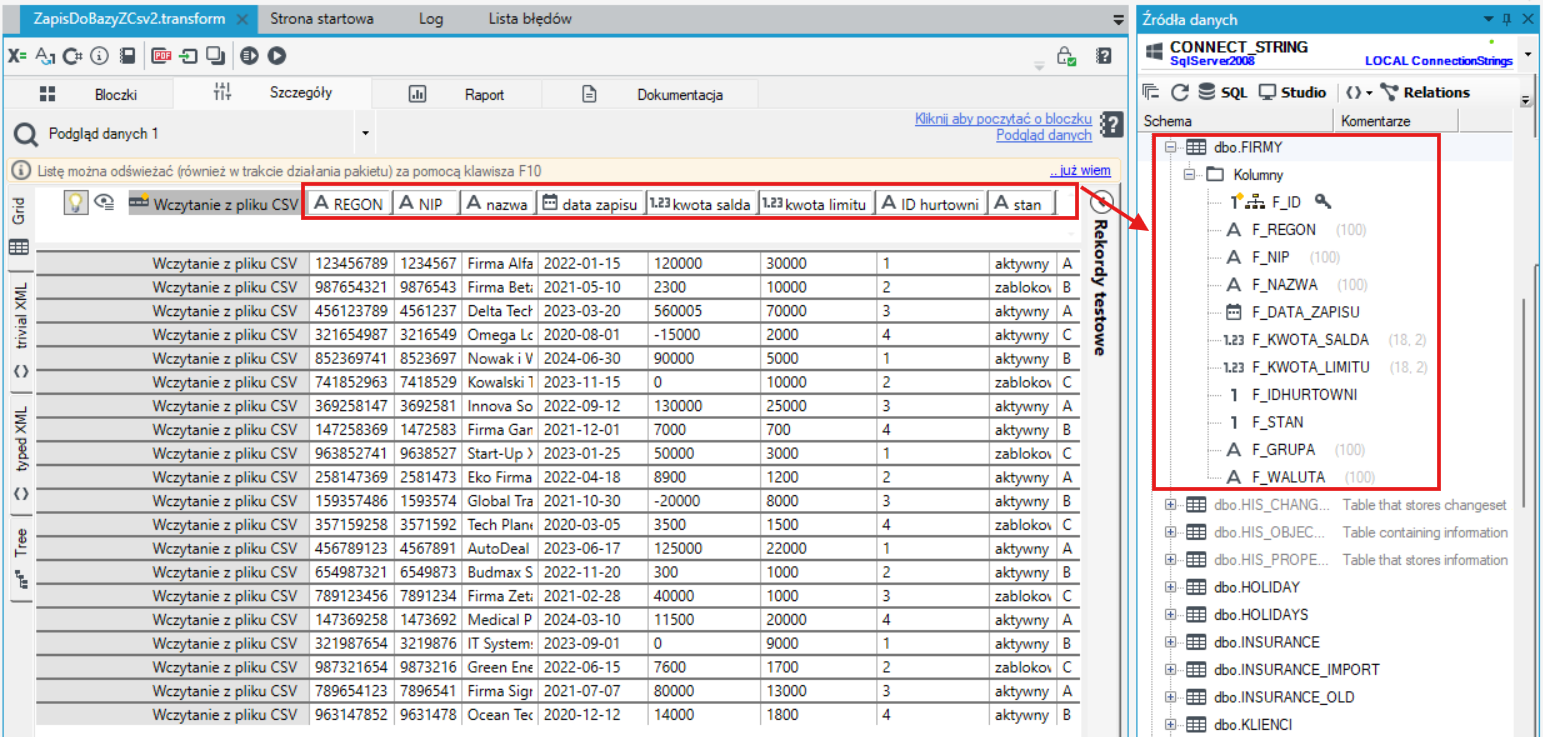Click the X= variables toolbar icon
Viewport: 1543px width, 737px height.
(x=17, y=56)
